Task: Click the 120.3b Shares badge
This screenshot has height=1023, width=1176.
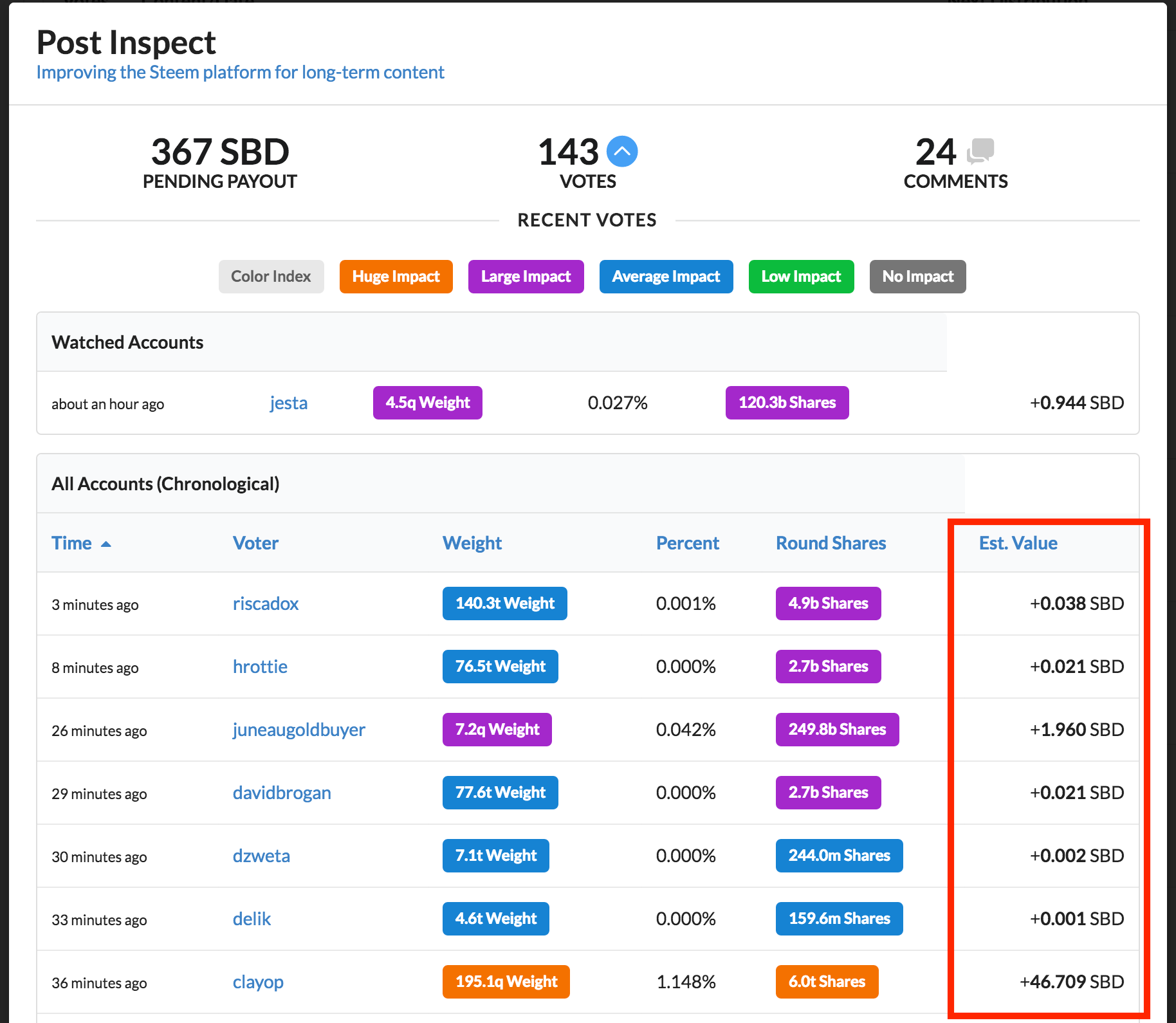Action: click(x=787, y=403)
